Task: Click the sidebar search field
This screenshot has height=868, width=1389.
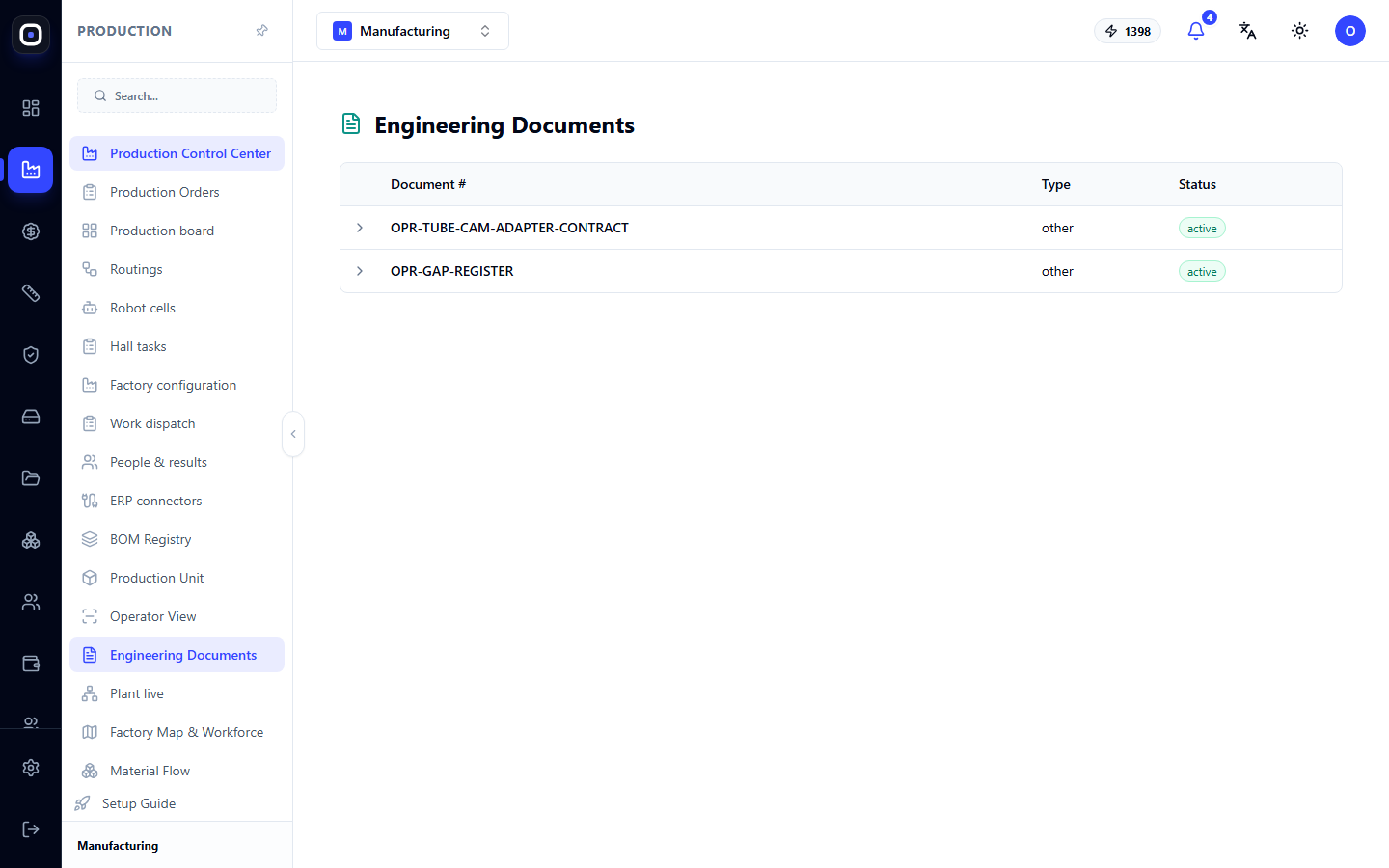Action: coord(177,95)
